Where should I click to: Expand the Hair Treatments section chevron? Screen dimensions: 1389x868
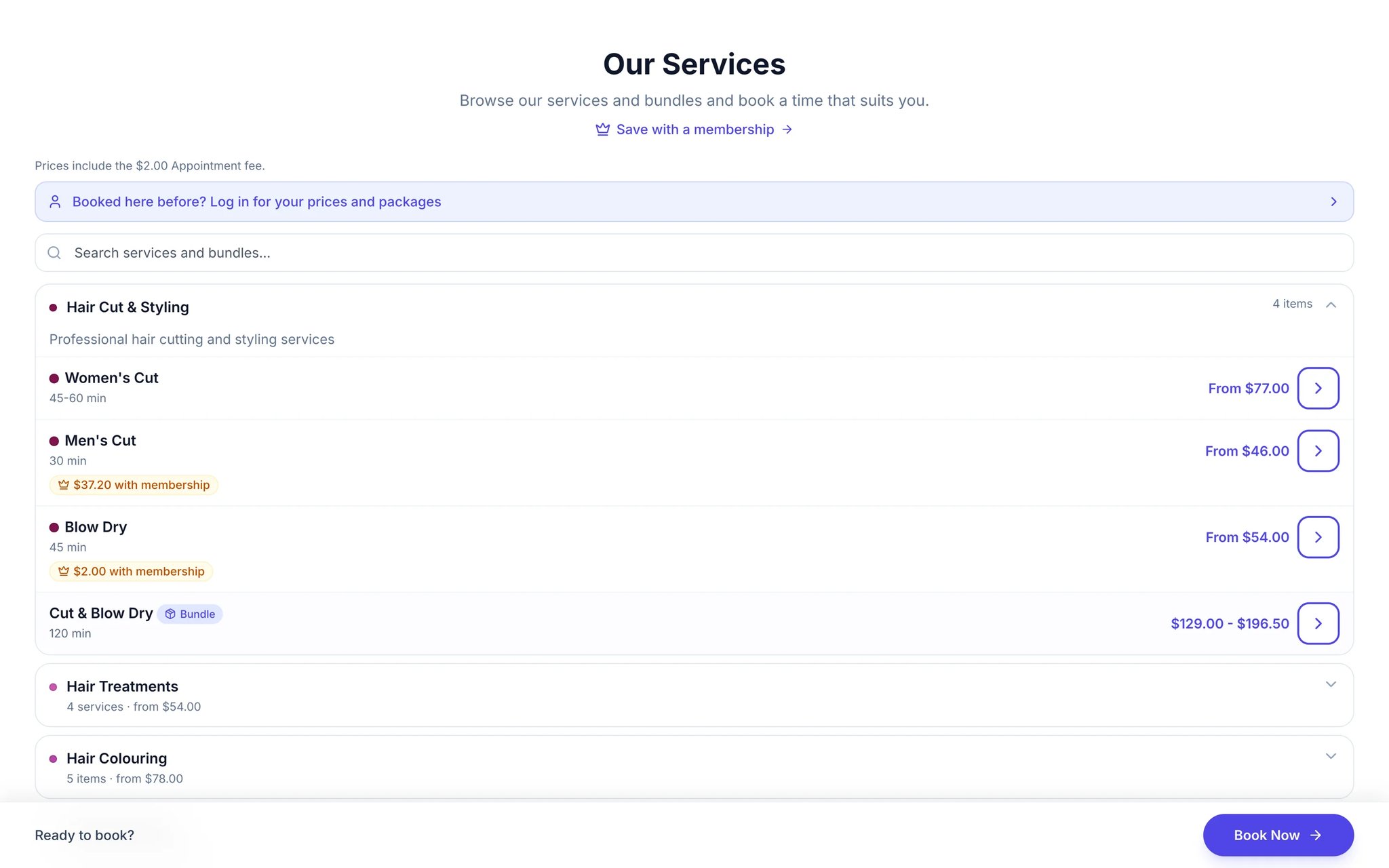1331,684
